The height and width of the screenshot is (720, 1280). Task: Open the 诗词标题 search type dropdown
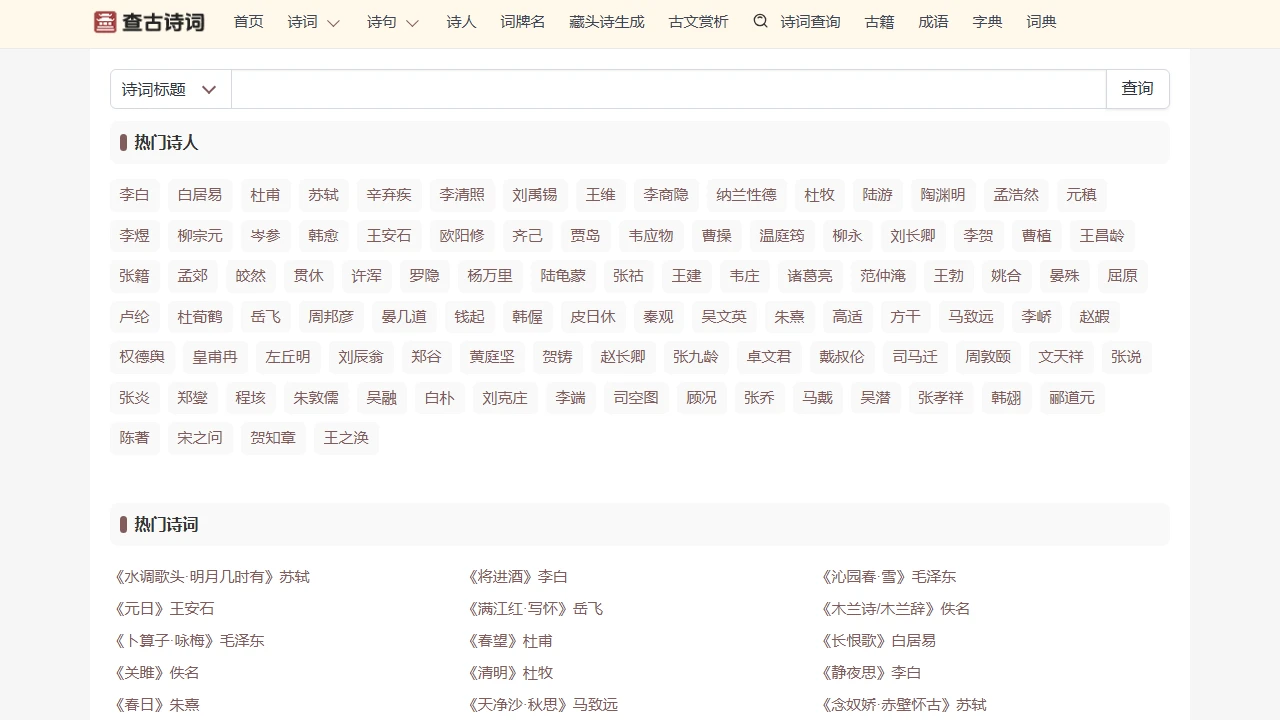pyautogui.click(x=170, y=89)
